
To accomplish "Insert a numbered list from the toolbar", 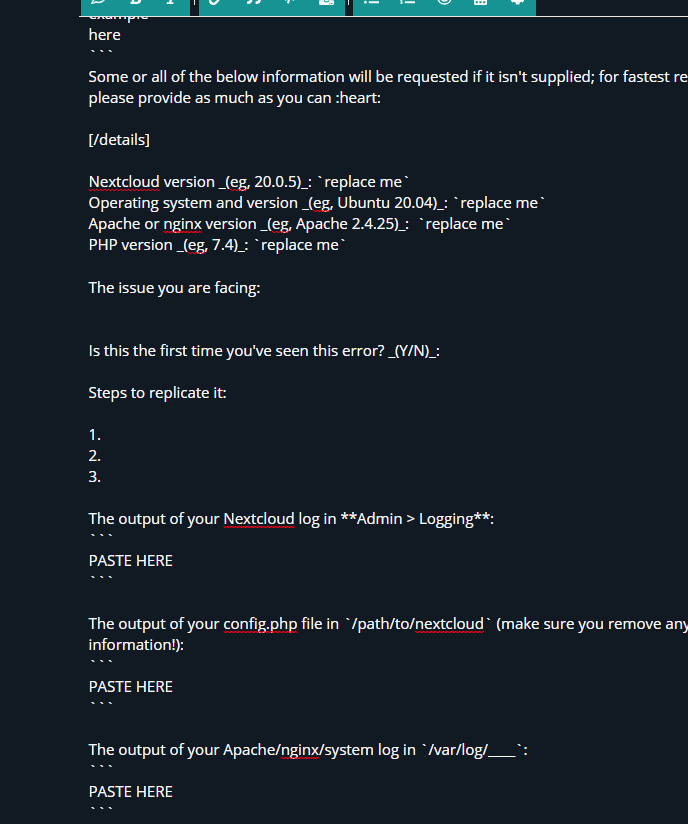I will point(407,2).
